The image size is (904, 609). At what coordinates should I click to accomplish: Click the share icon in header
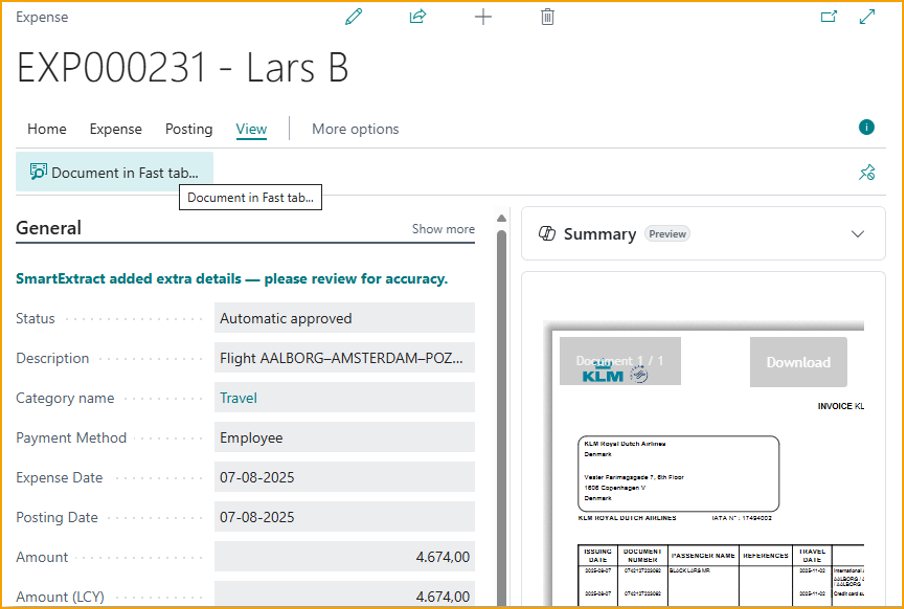pos(418,17)
